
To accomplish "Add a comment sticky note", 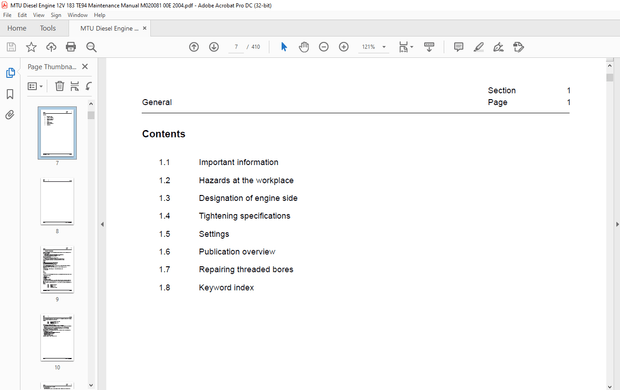I will [459, 47].
